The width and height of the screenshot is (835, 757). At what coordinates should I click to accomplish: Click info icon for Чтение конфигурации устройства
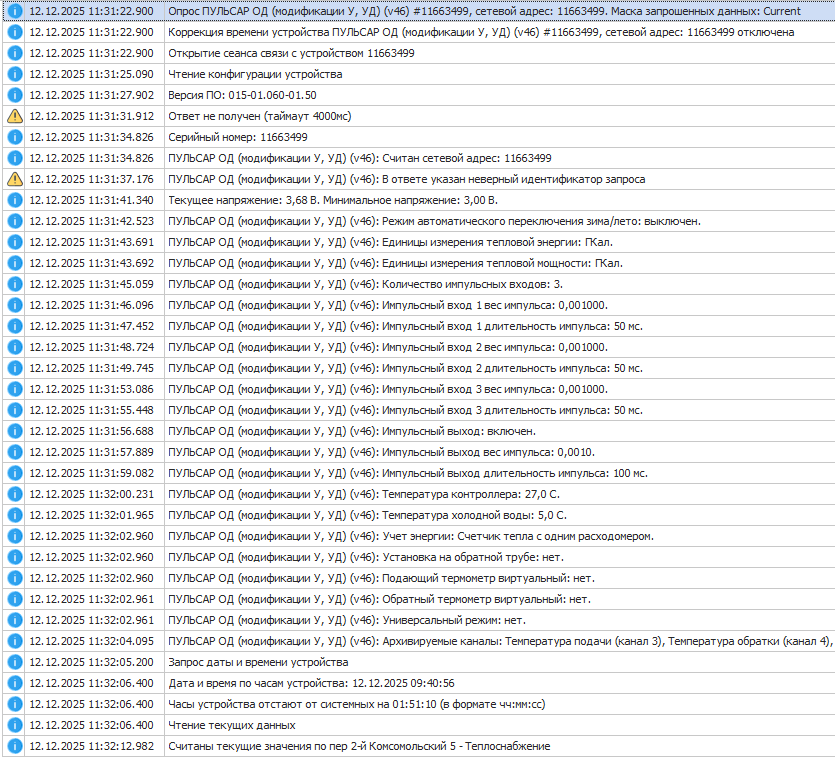point(14,74)
